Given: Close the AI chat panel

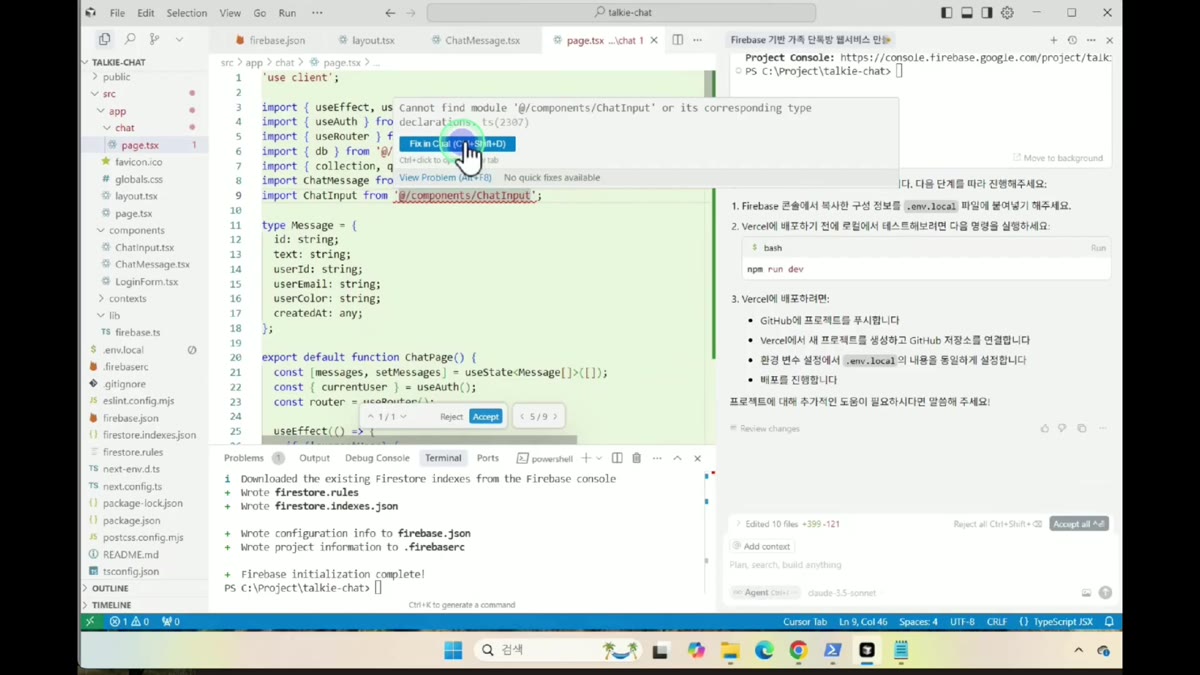Looking at the screenshot, I should click(1109, 40).
